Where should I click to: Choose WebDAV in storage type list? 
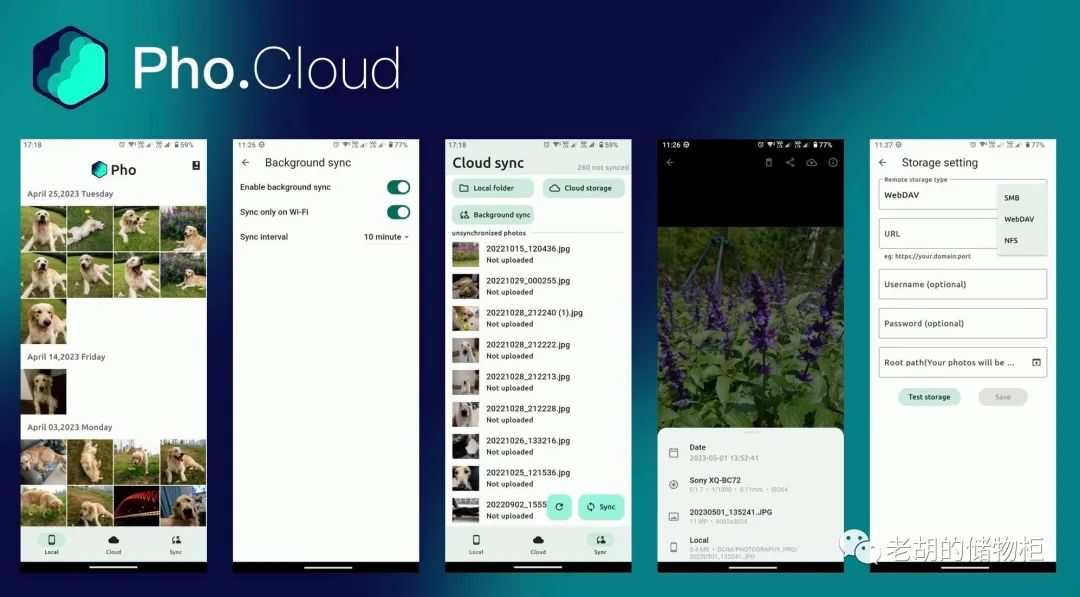pos(1021,219)
